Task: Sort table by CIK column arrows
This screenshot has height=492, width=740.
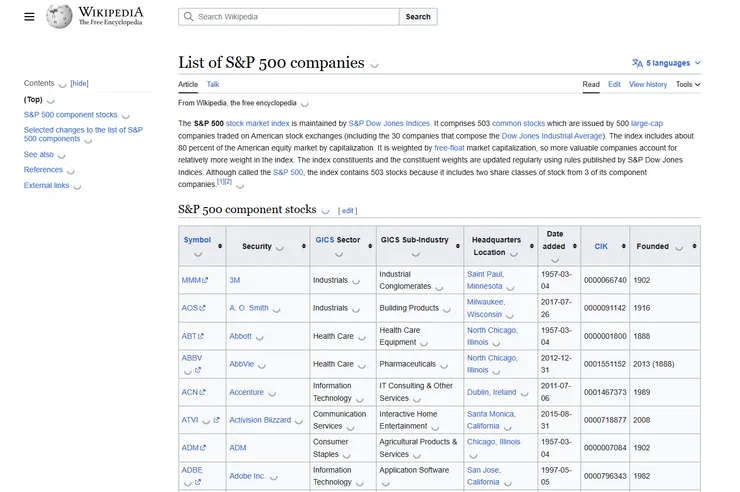Action: click(623, 246)
